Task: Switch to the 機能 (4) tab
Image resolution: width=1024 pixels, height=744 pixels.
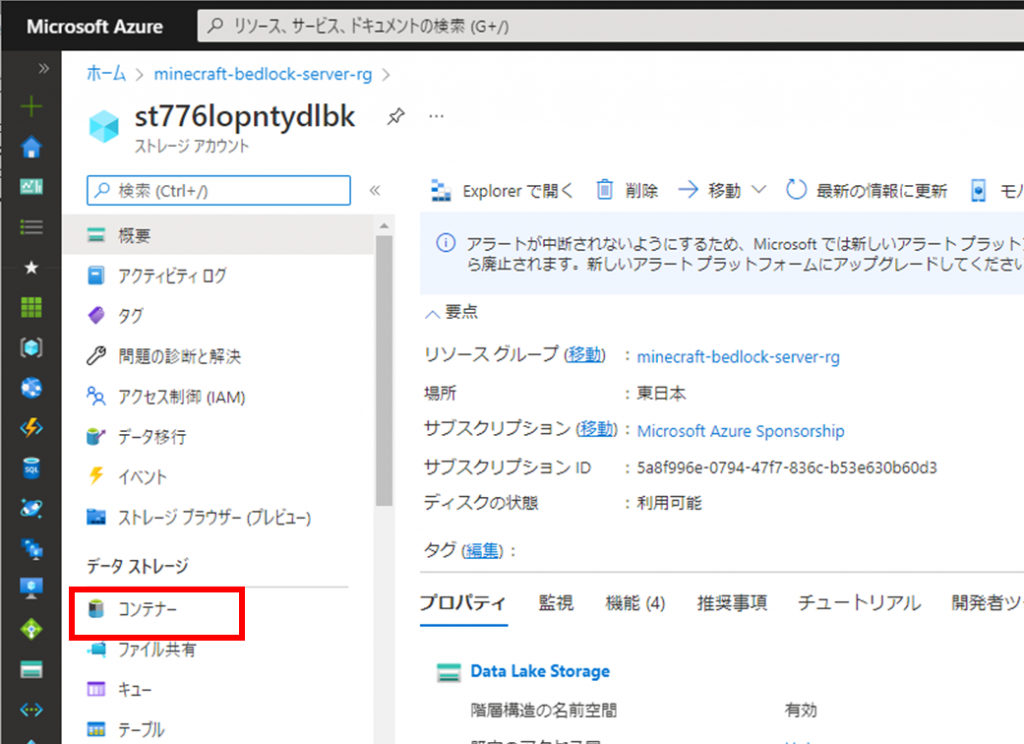Action: [635, 603]
